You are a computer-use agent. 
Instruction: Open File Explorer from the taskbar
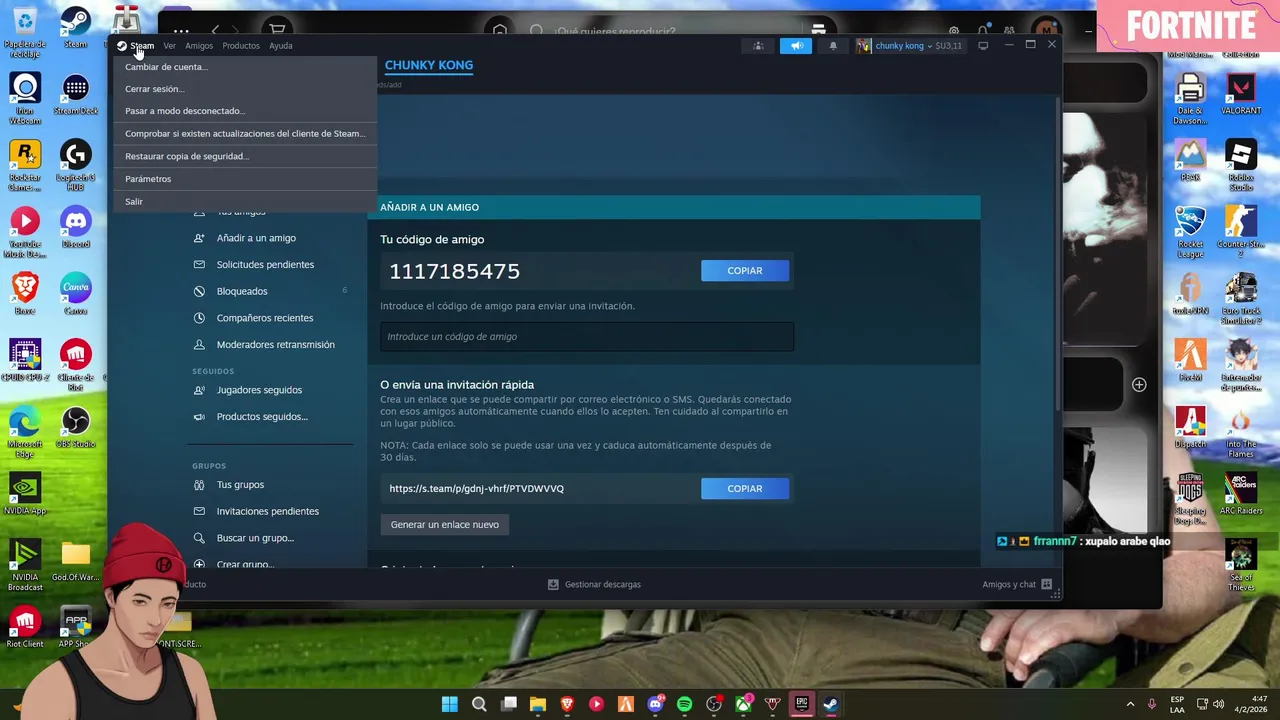538,704
